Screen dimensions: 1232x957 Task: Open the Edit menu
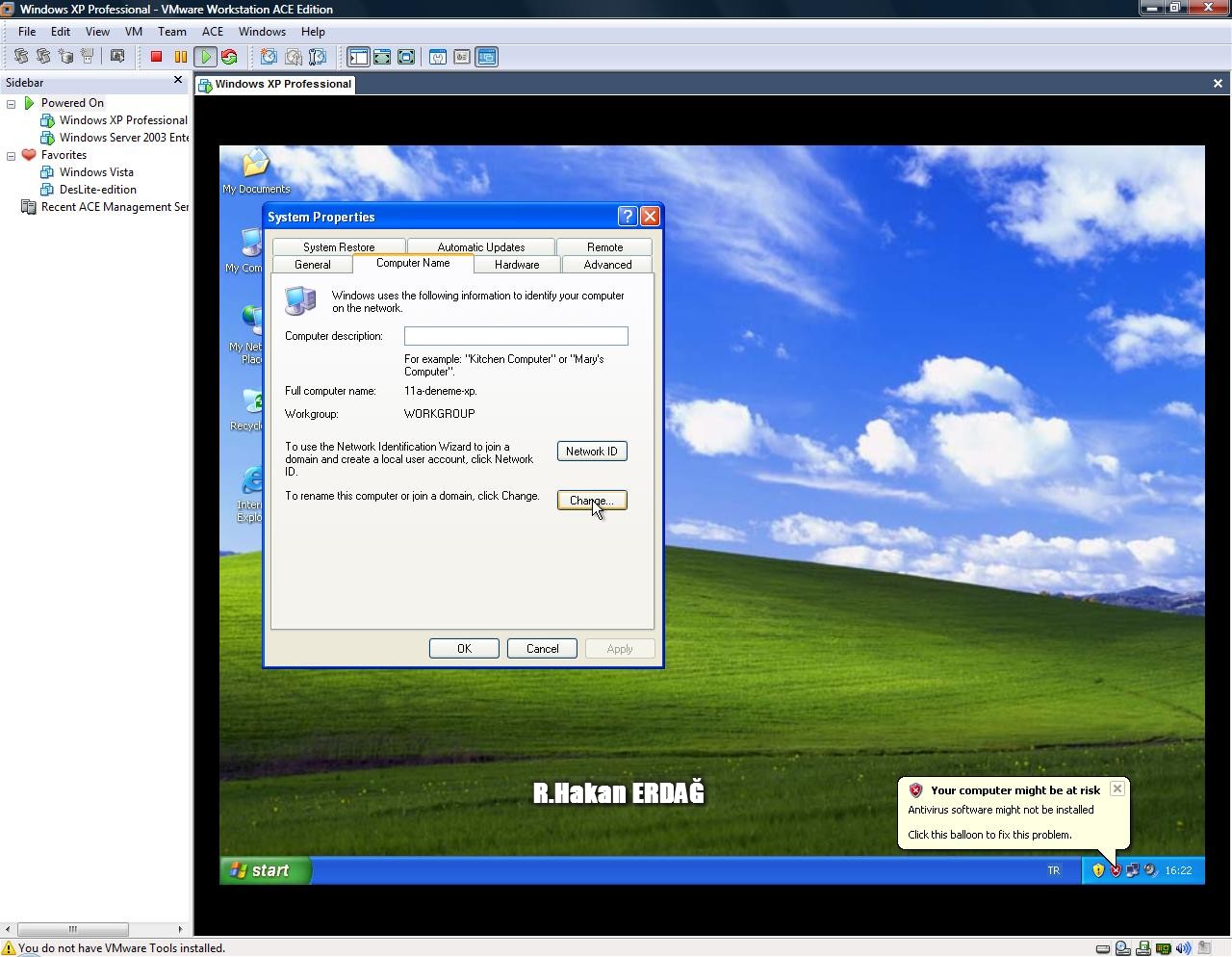[61, 32]
